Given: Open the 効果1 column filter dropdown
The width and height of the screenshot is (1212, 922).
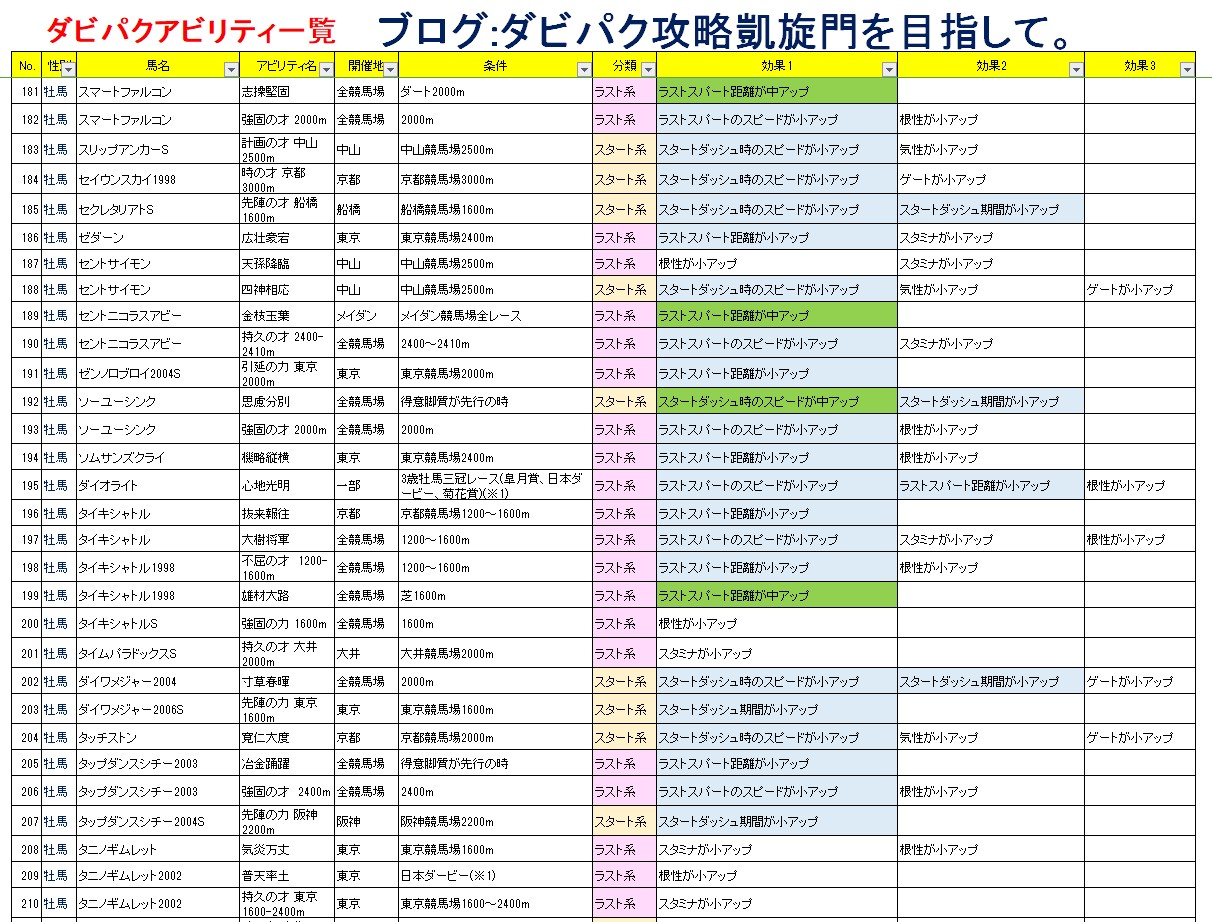Looking at the screenshot, I should (889, 69).
